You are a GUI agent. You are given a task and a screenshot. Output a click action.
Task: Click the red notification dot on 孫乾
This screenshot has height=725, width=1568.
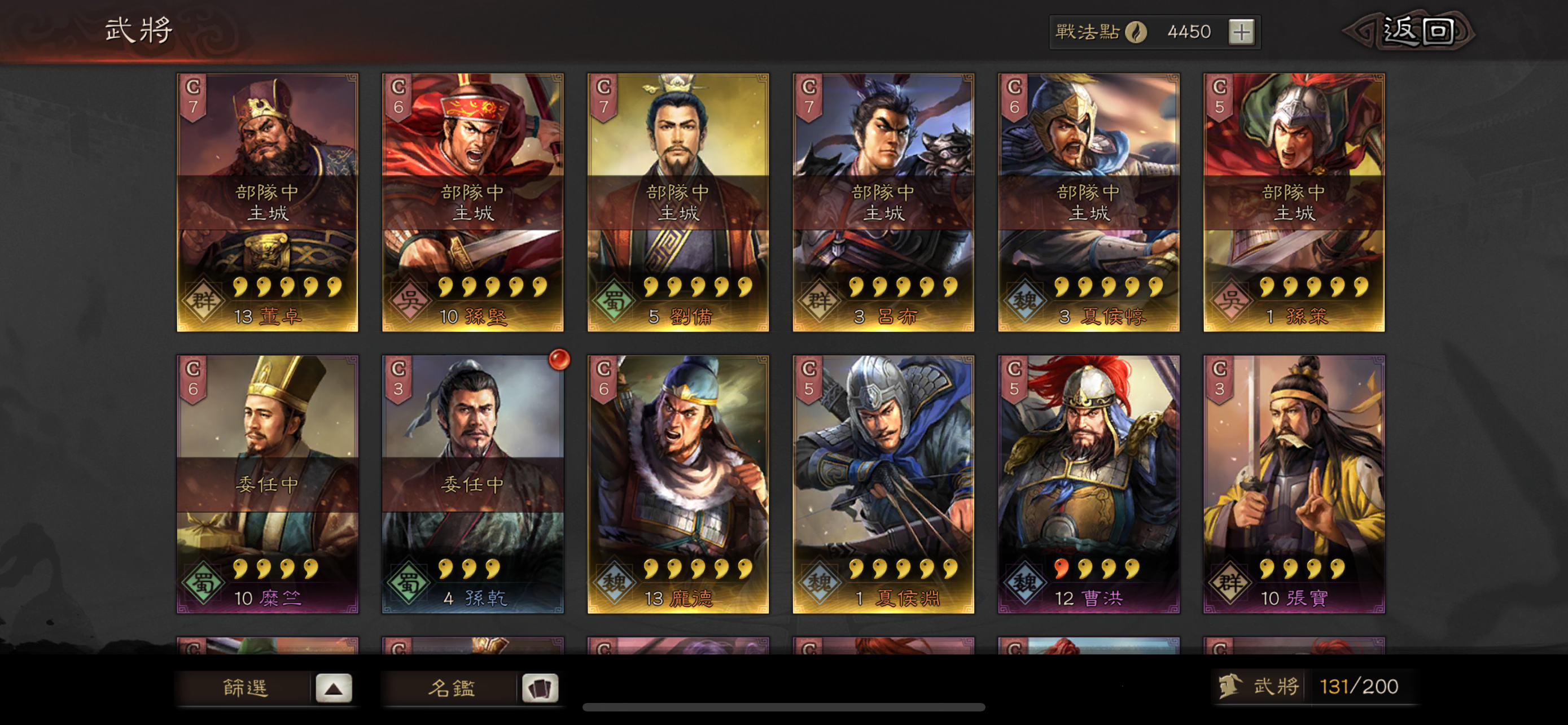[559, 359]
